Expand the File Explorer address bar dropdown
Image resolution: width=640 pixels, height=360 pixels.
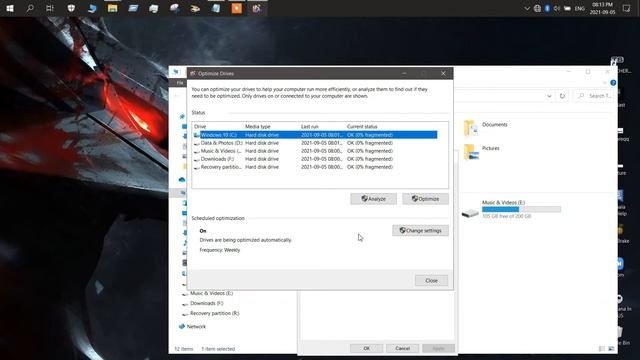(x=549, y=96)
